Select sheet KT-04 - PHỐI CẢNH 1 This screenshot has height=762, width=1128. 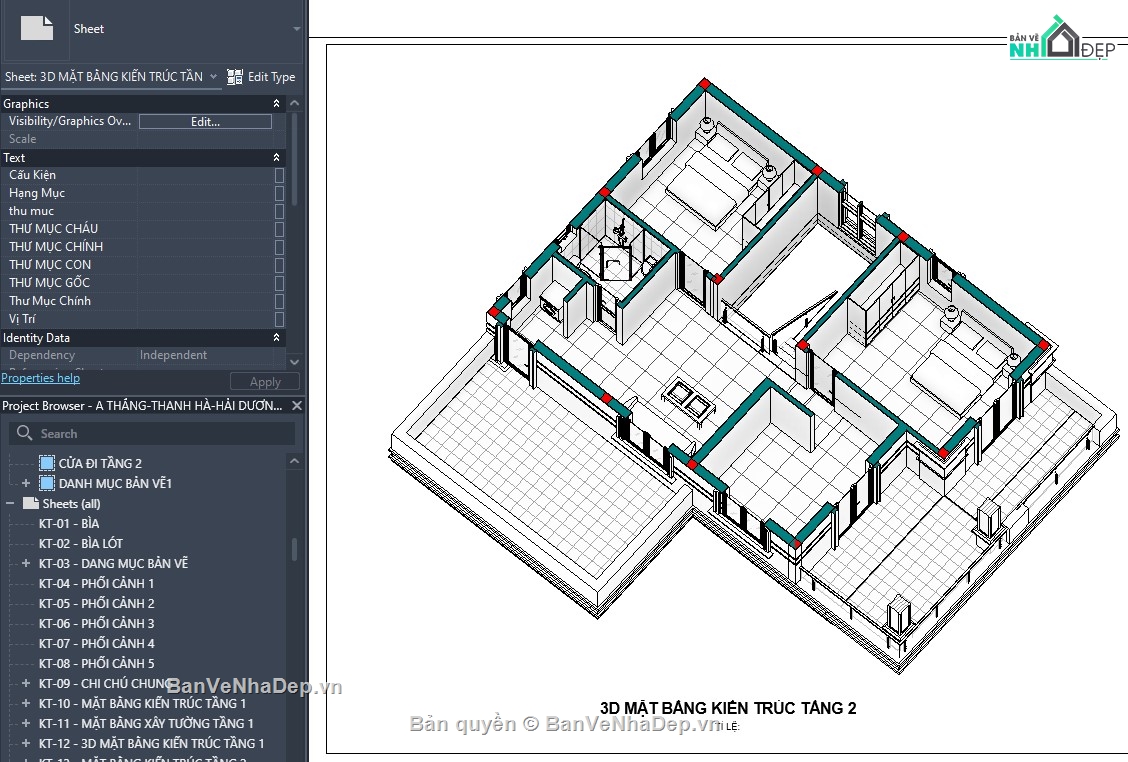[x=96, y=584]
